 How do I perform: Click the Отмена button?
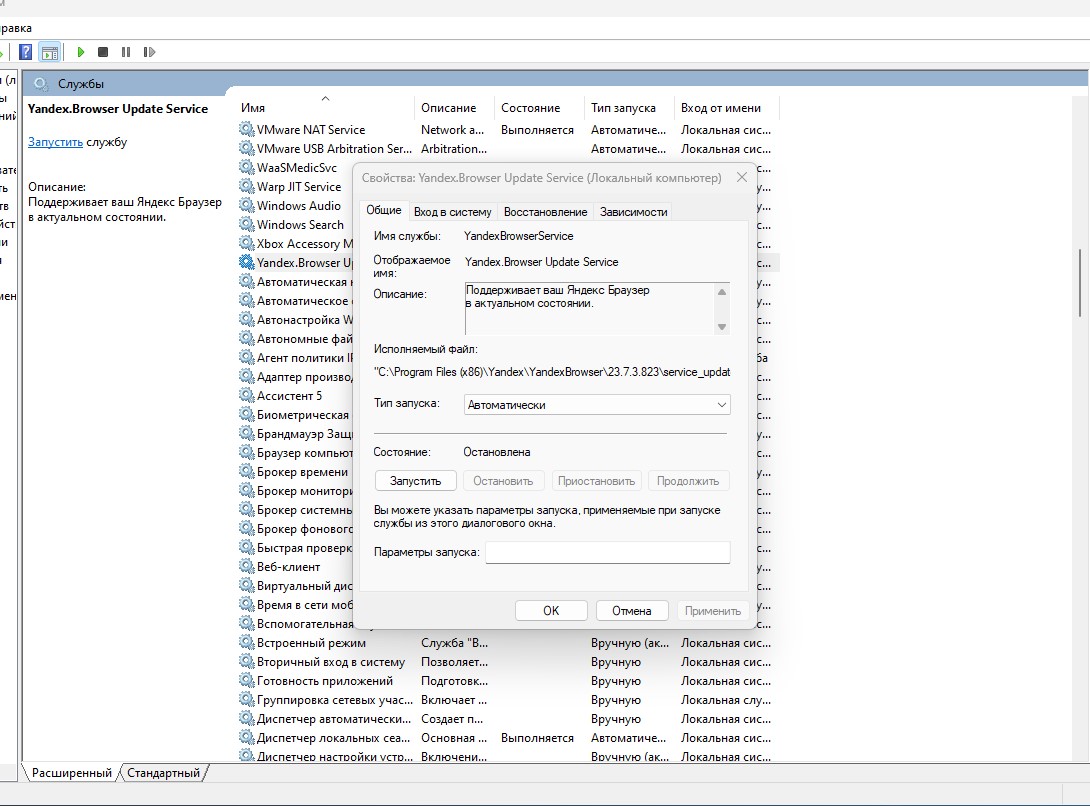coord(632,611)
